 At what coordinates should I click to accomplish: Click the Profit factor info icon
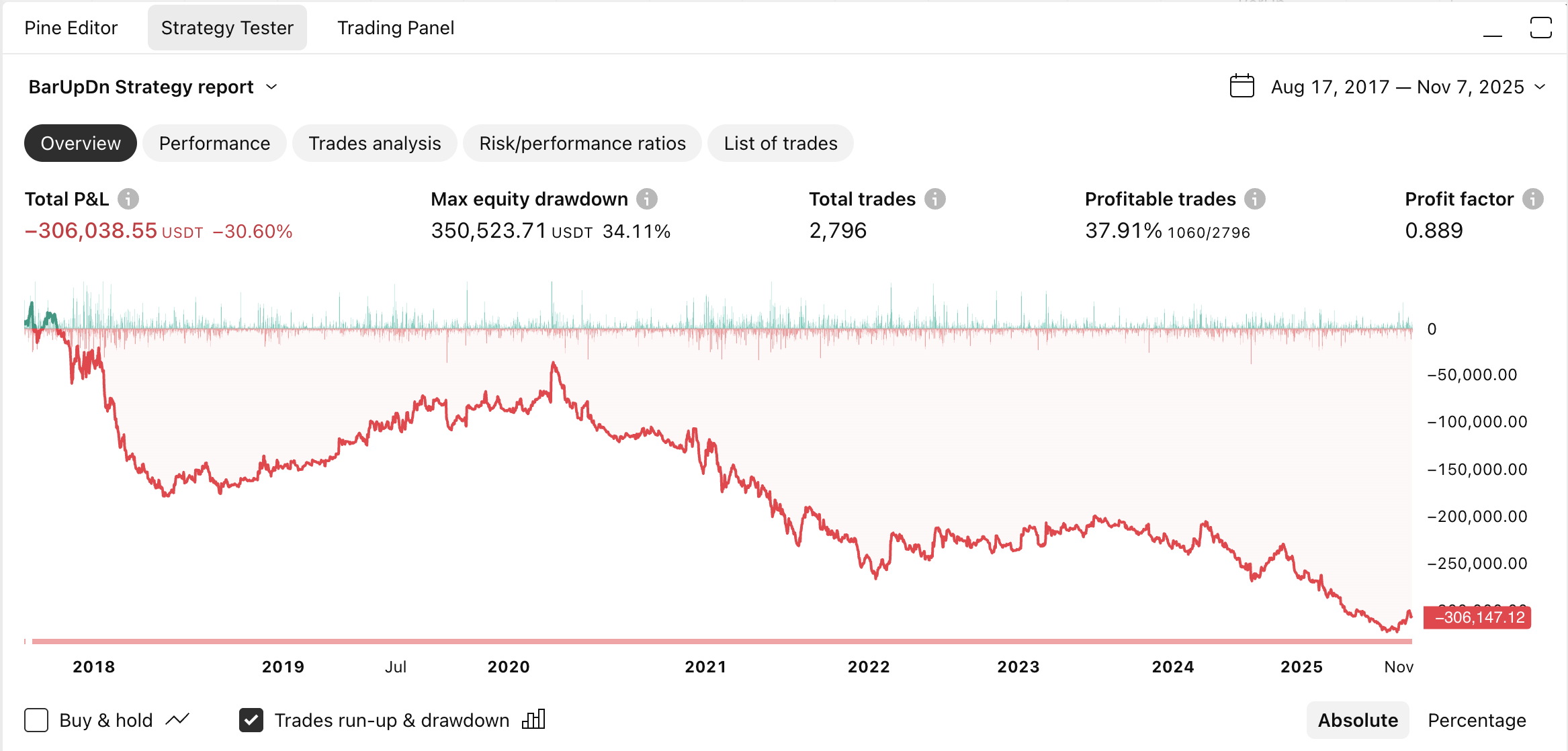pos(1532,199)
